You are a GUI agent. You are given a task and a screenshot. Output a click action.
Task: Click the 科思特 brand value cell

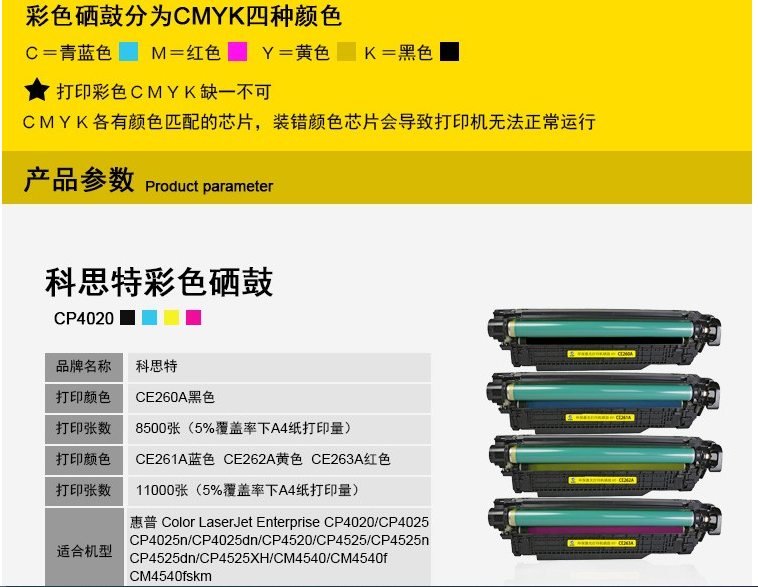(x=279, y=367)
